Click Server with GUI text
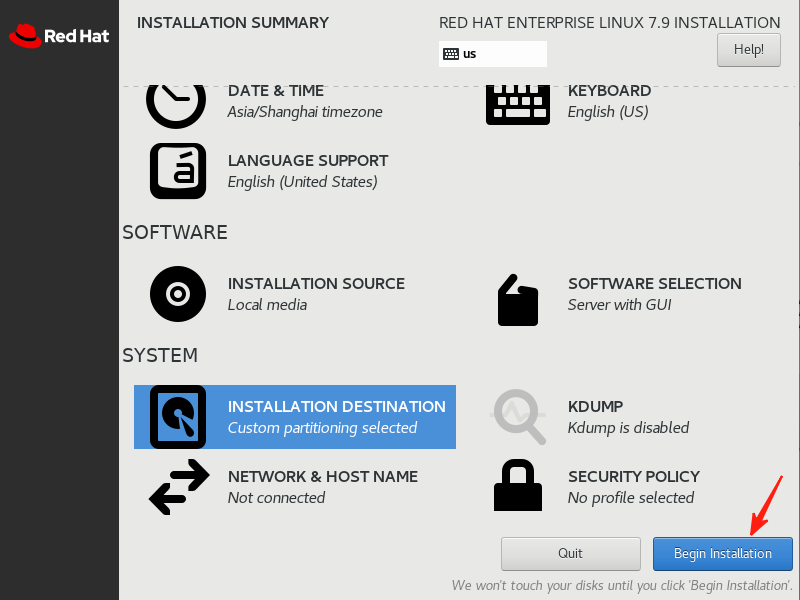The width and height of the screenshot is (800, 600). coord(619,305)
